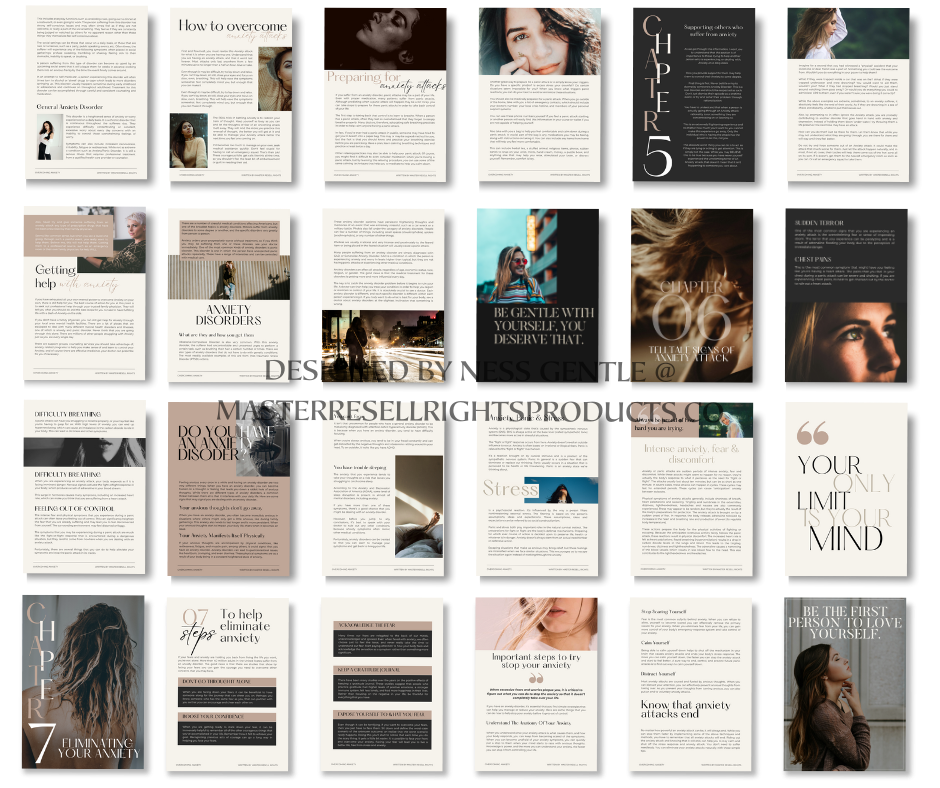Open Chapter 7 'Eliminating your anxiety' cover
This screenshot has width=940, height=788.
click(x=82, y=688)
